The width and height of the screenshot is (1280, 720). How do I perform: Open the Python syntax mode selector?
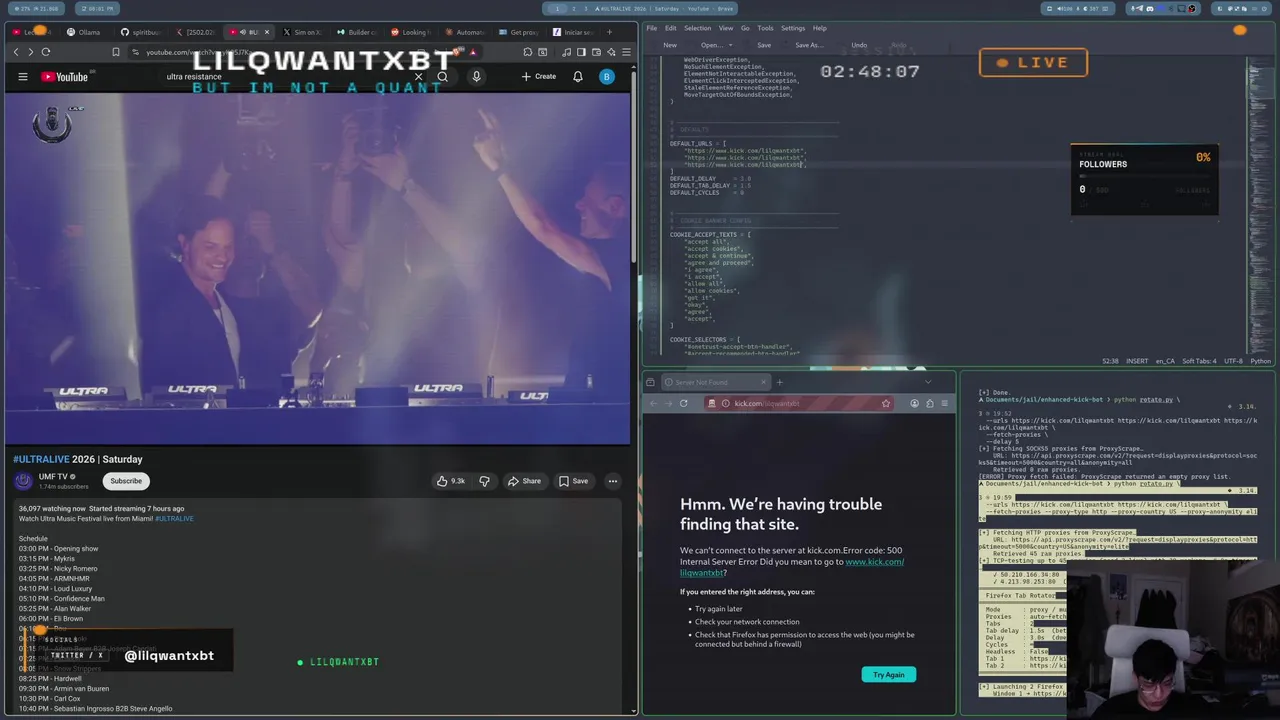point(1260,361)
